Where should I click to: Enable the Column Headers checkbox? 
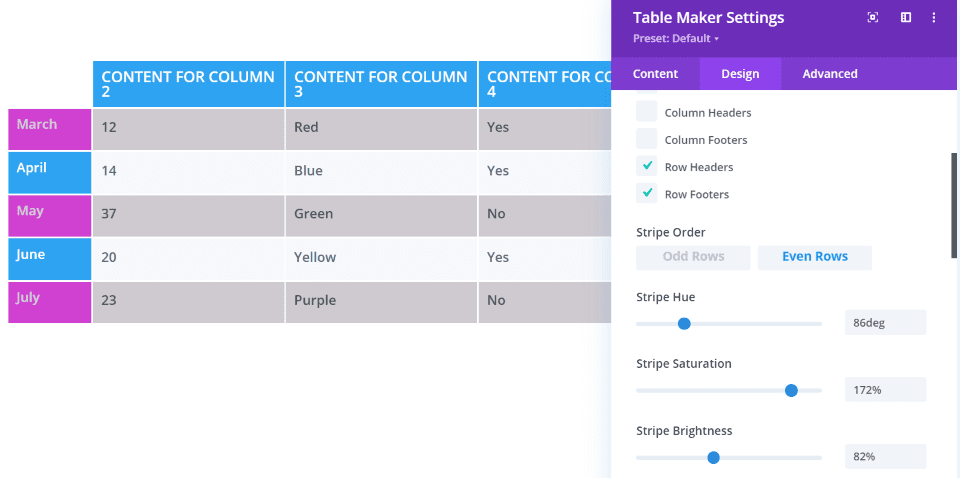(647, 112)
